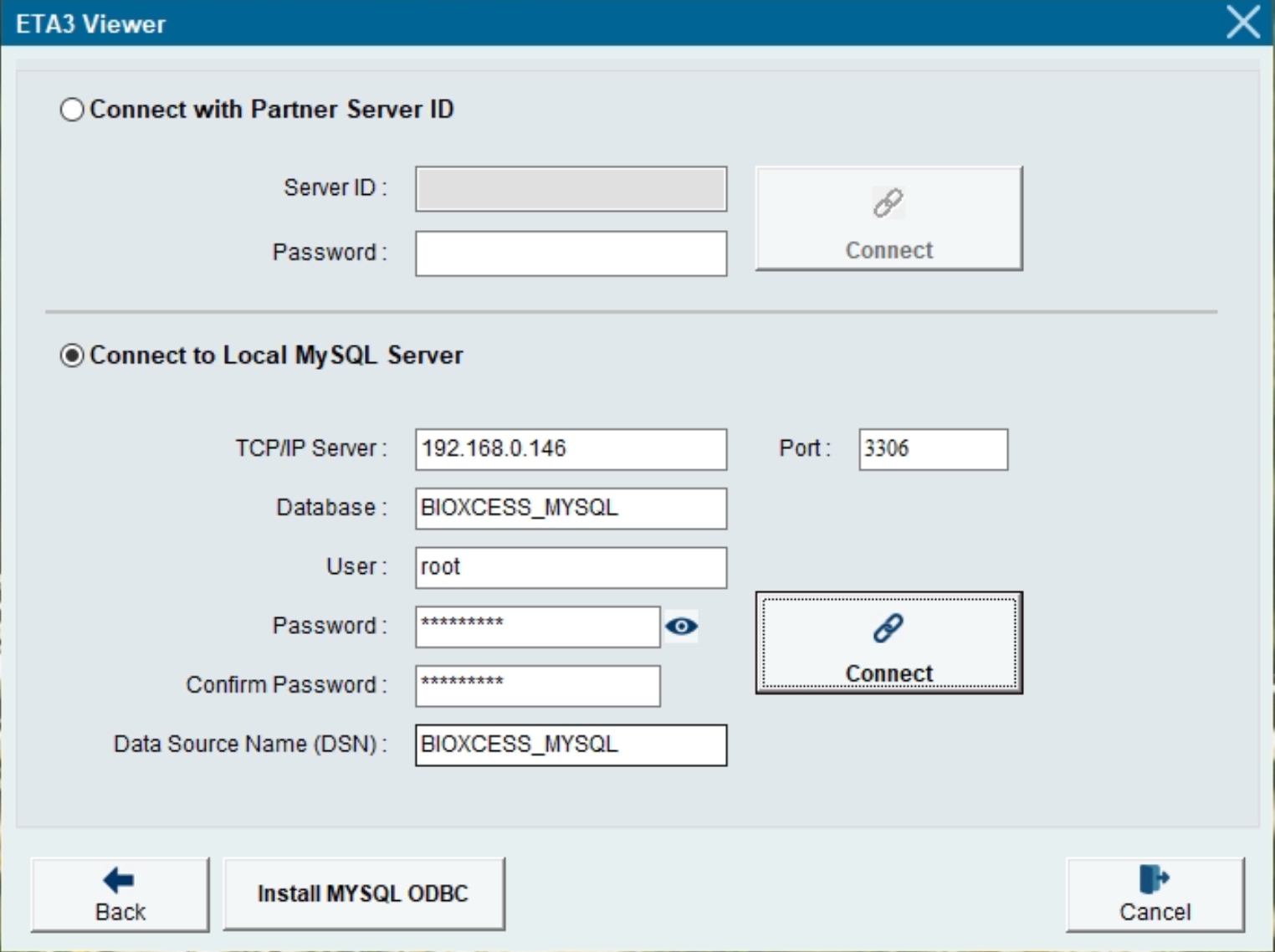Click the greyed-out Server ID field
Viewport: 1275px width, 952px height.
[571, 189]
